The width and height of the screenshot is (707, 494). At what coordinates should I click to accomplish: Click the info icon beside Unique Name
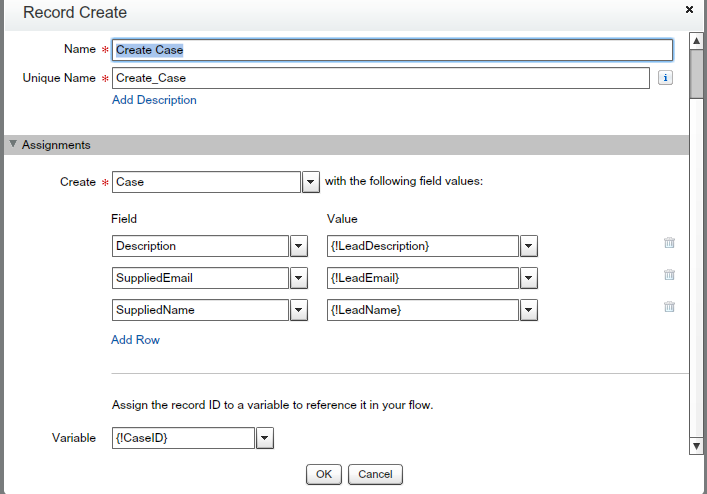click(x=665, y=77)
